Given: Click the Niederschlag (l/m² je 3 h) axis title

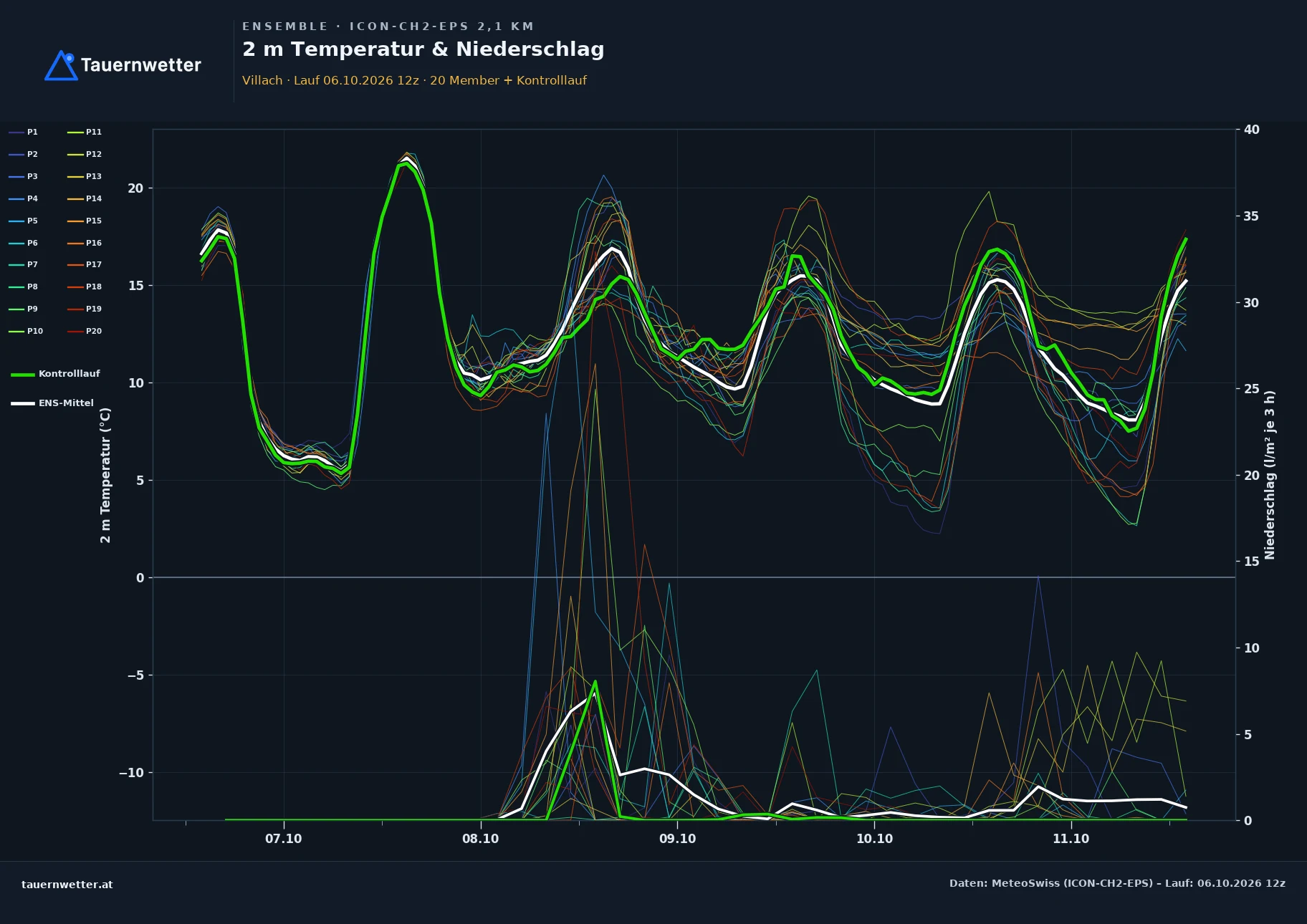Looking at the screenshot, I should (1270, 475).
